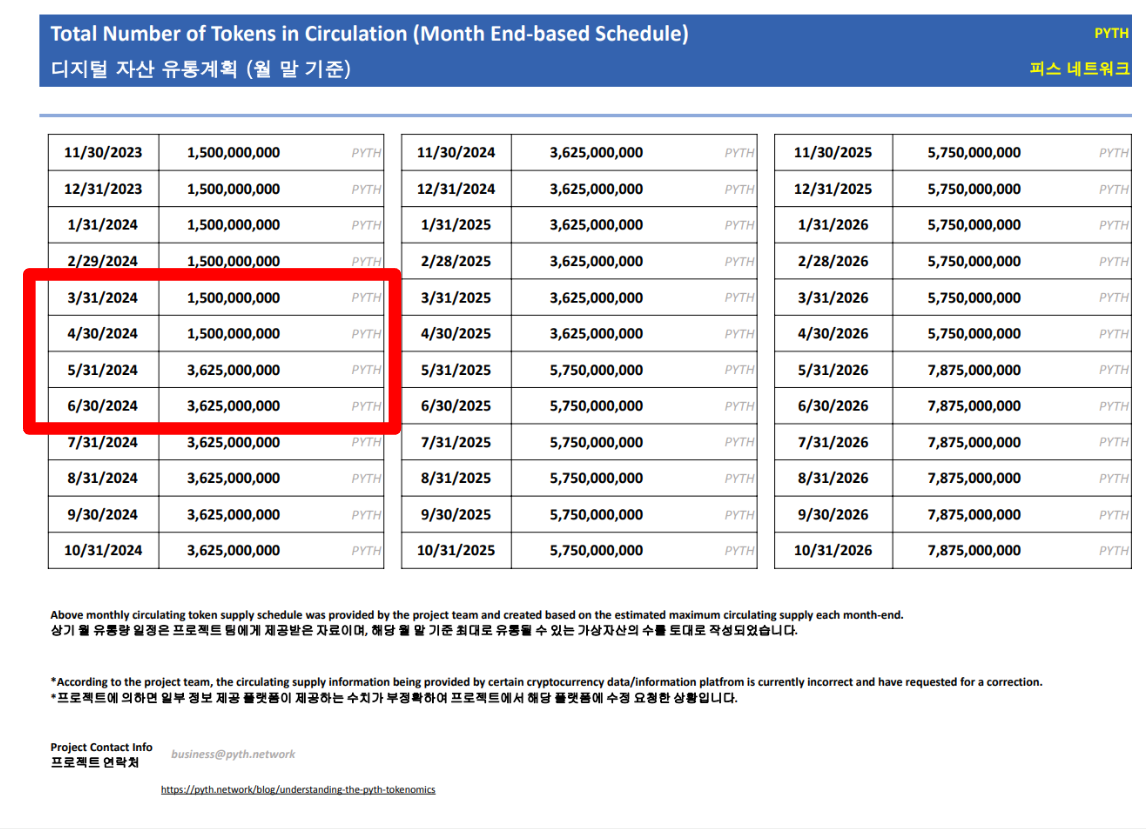This screenshot has height=829, width=1146.
Task: Click the 10/31/2024 date cell
Action: pyautogui.click(x=103, y=550)
